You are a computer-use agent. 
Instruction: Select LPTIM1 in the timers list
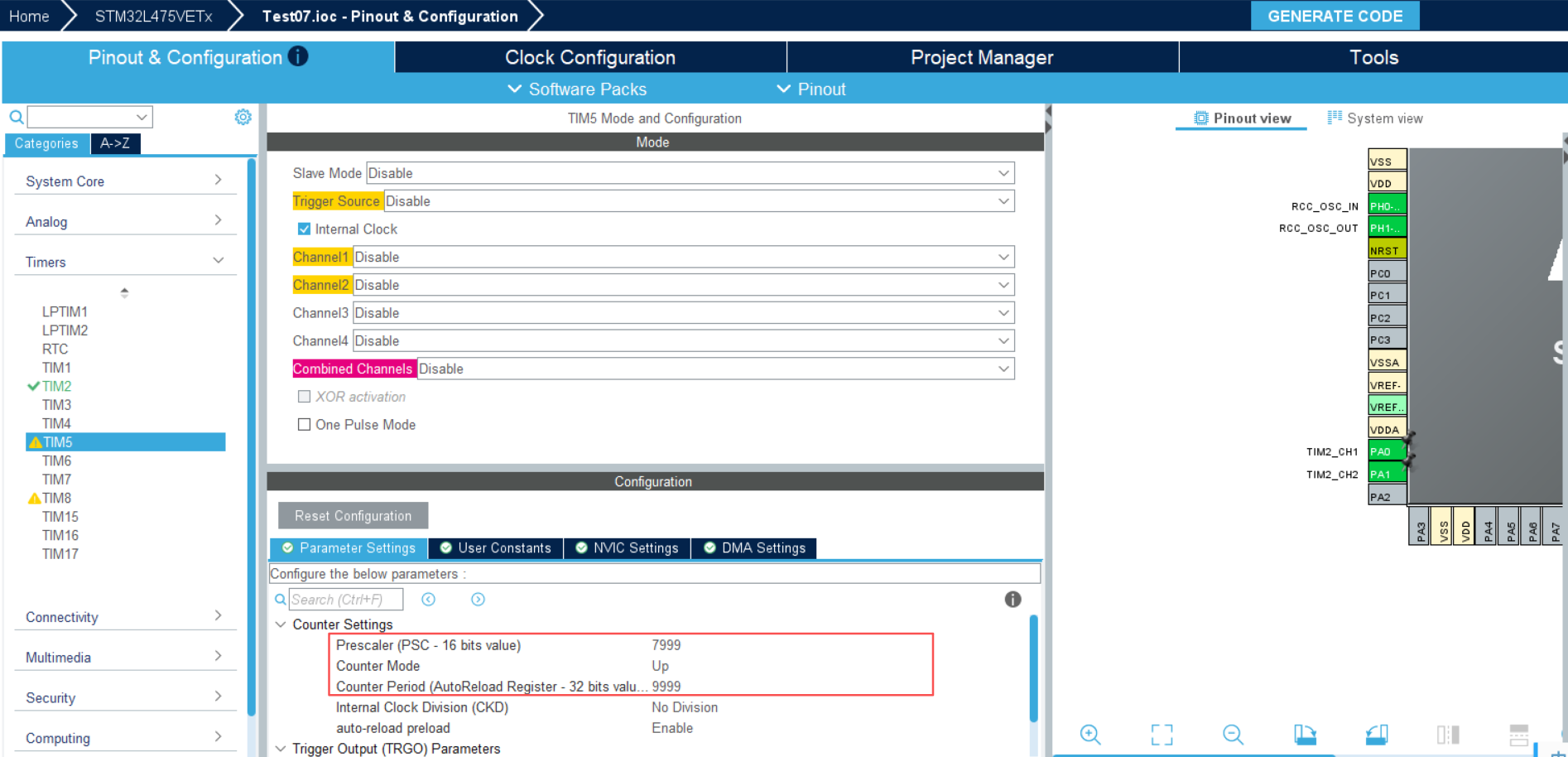(65, 312)
